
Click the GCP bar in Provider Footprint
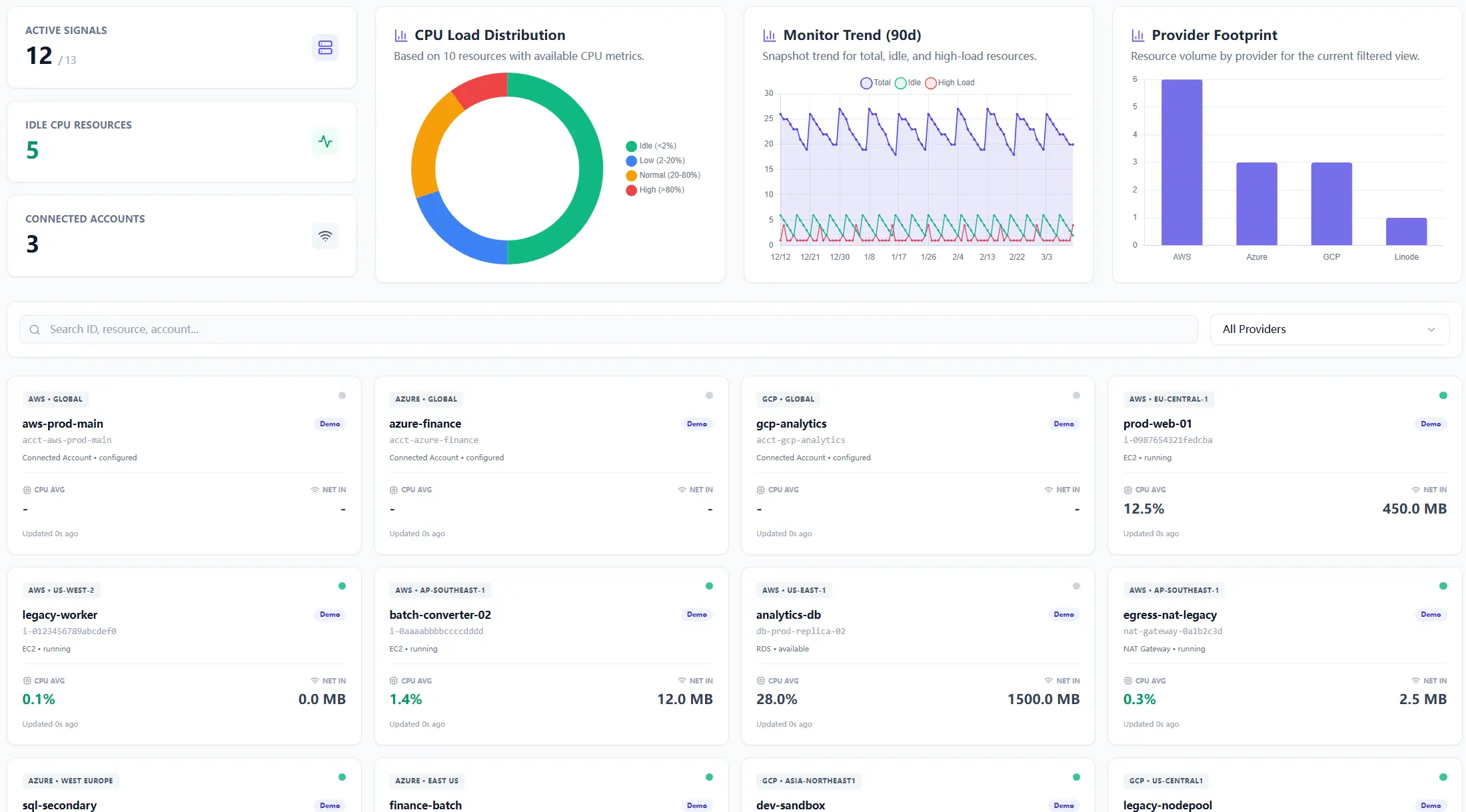[1331, 204]
